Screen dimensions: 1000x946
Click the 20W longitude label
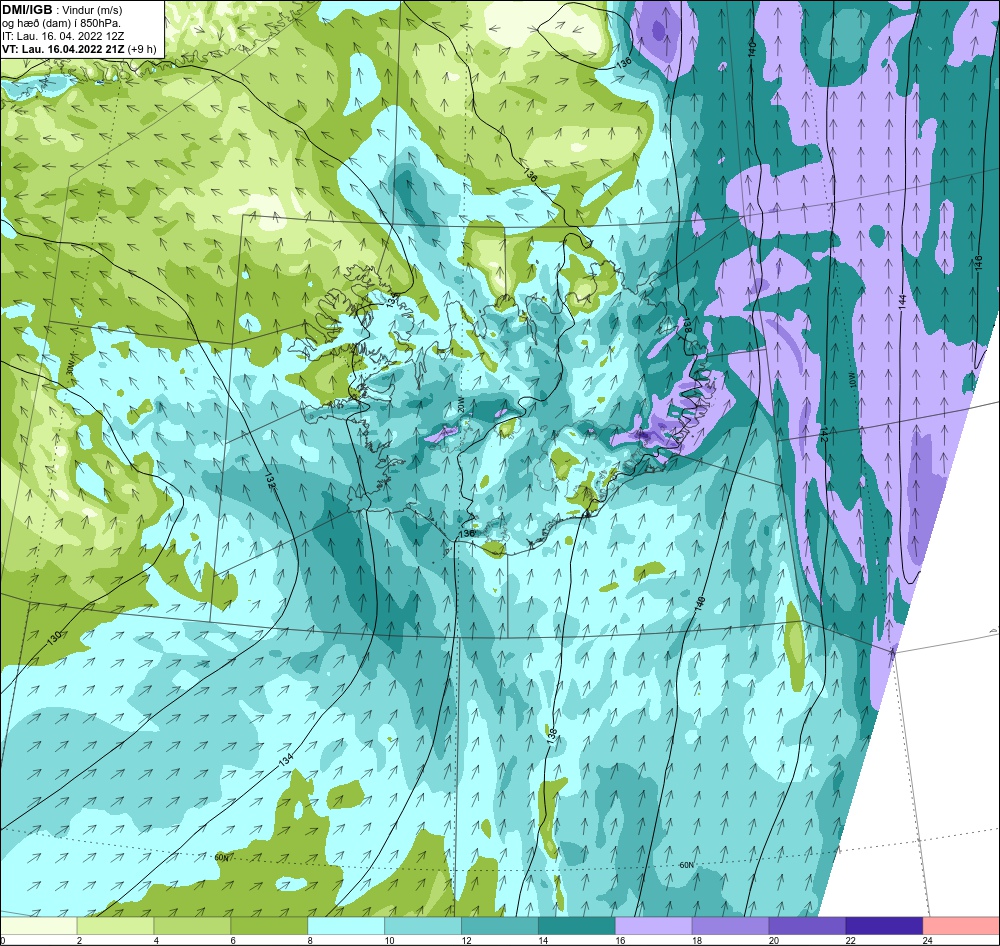click(x=461, y=406)
